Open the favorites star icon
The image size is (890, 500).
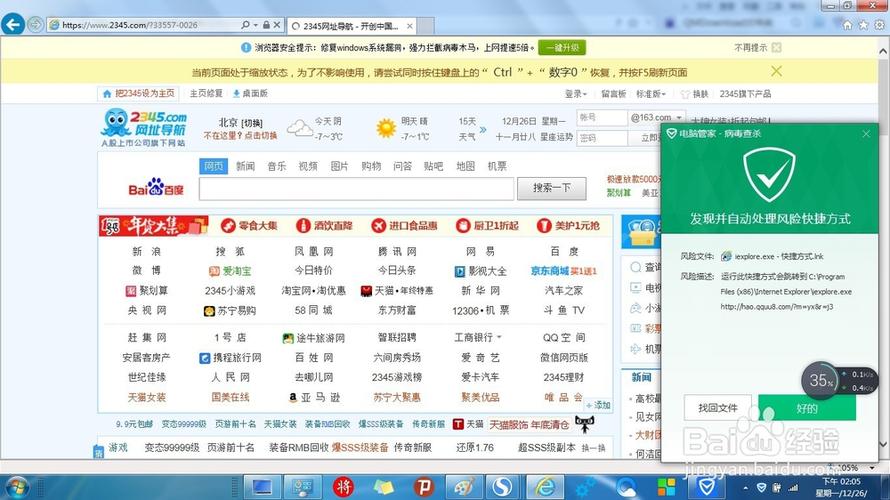[x=863, y=25]
